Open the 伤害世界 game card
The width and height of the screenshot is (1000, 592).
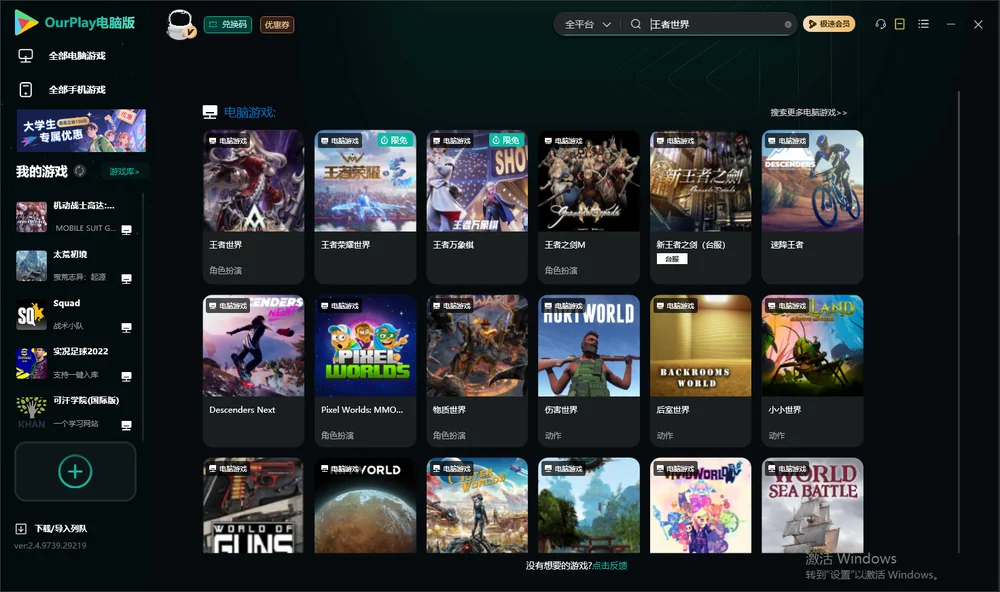tap(589, 371)
